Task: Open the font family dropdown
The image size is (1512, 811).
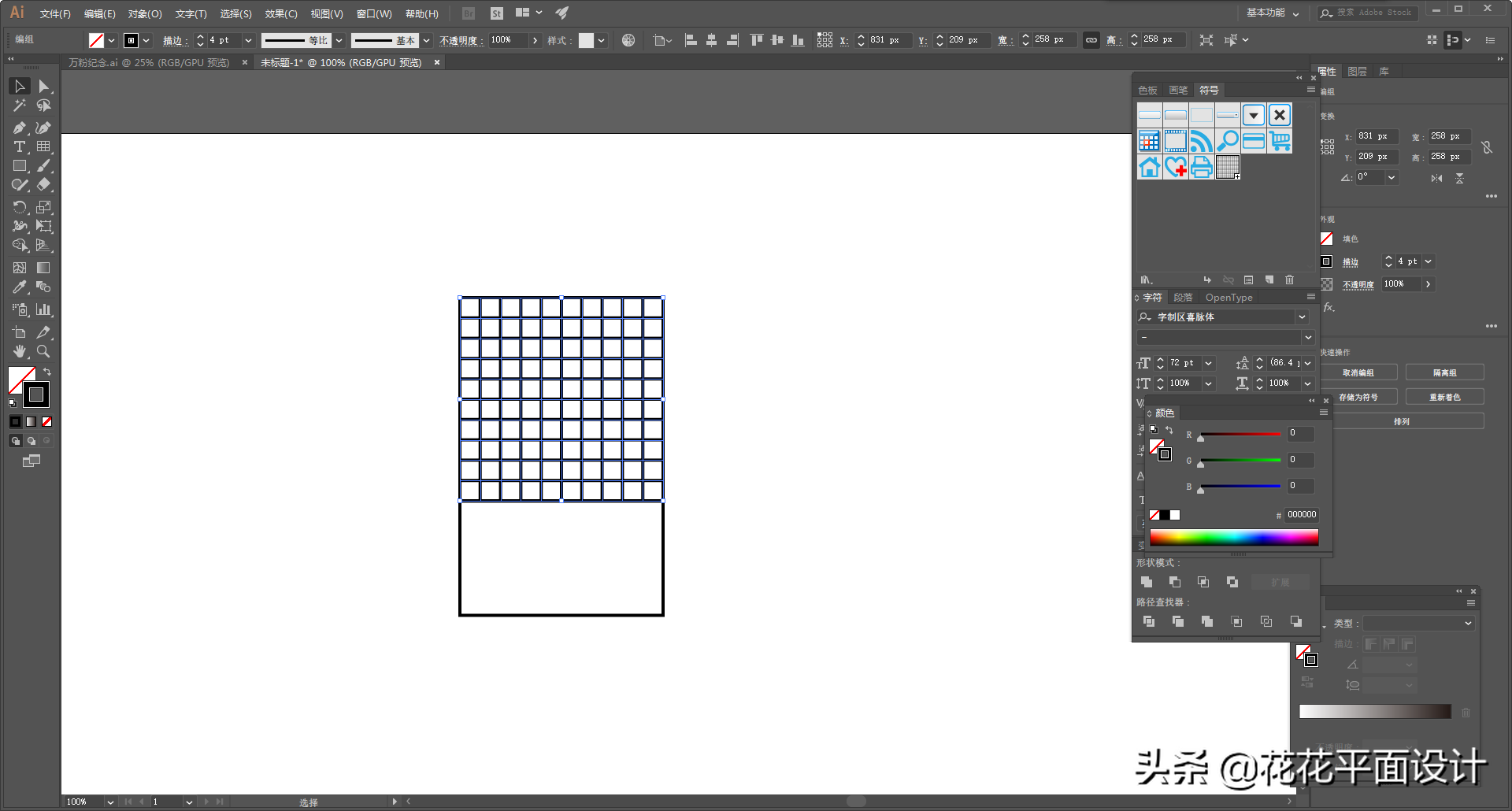Action: point(1303,317)
